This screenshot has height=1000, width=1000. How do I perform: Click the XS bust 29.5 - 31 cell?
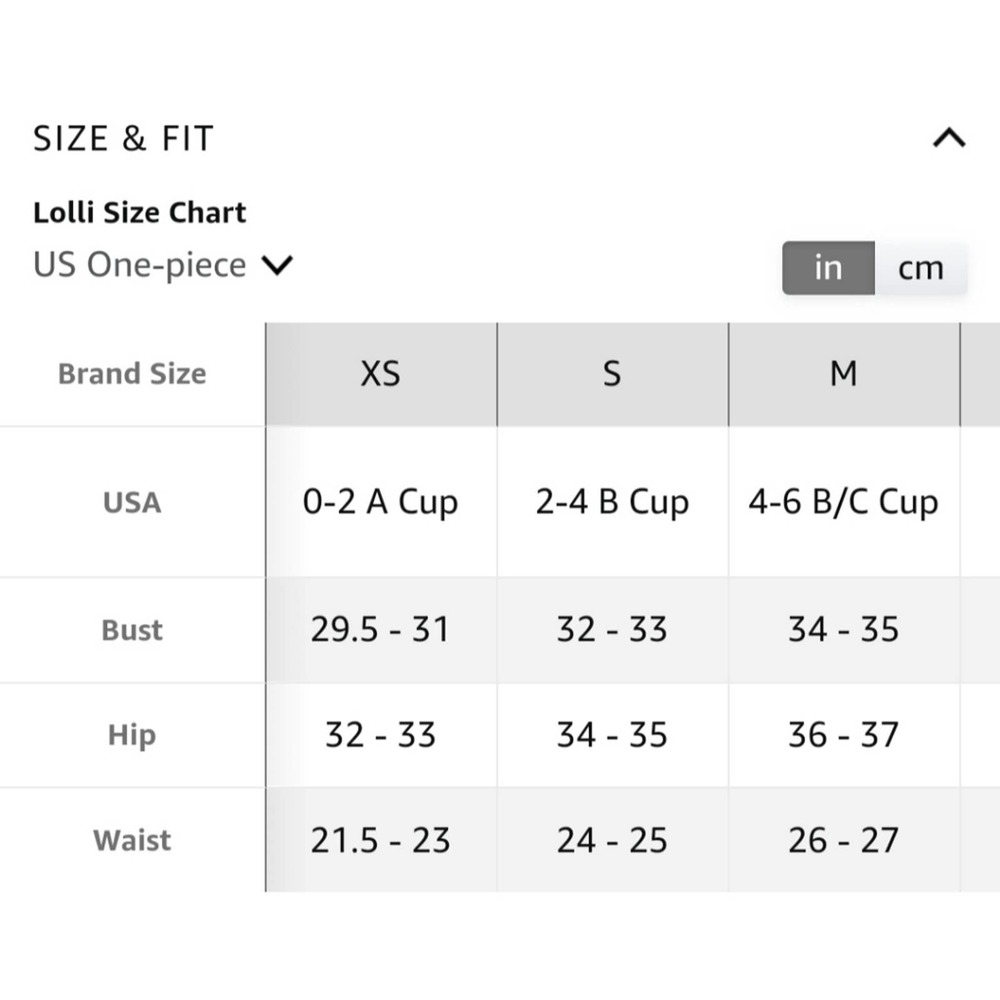pyautogui.click(x=380, y=630)
